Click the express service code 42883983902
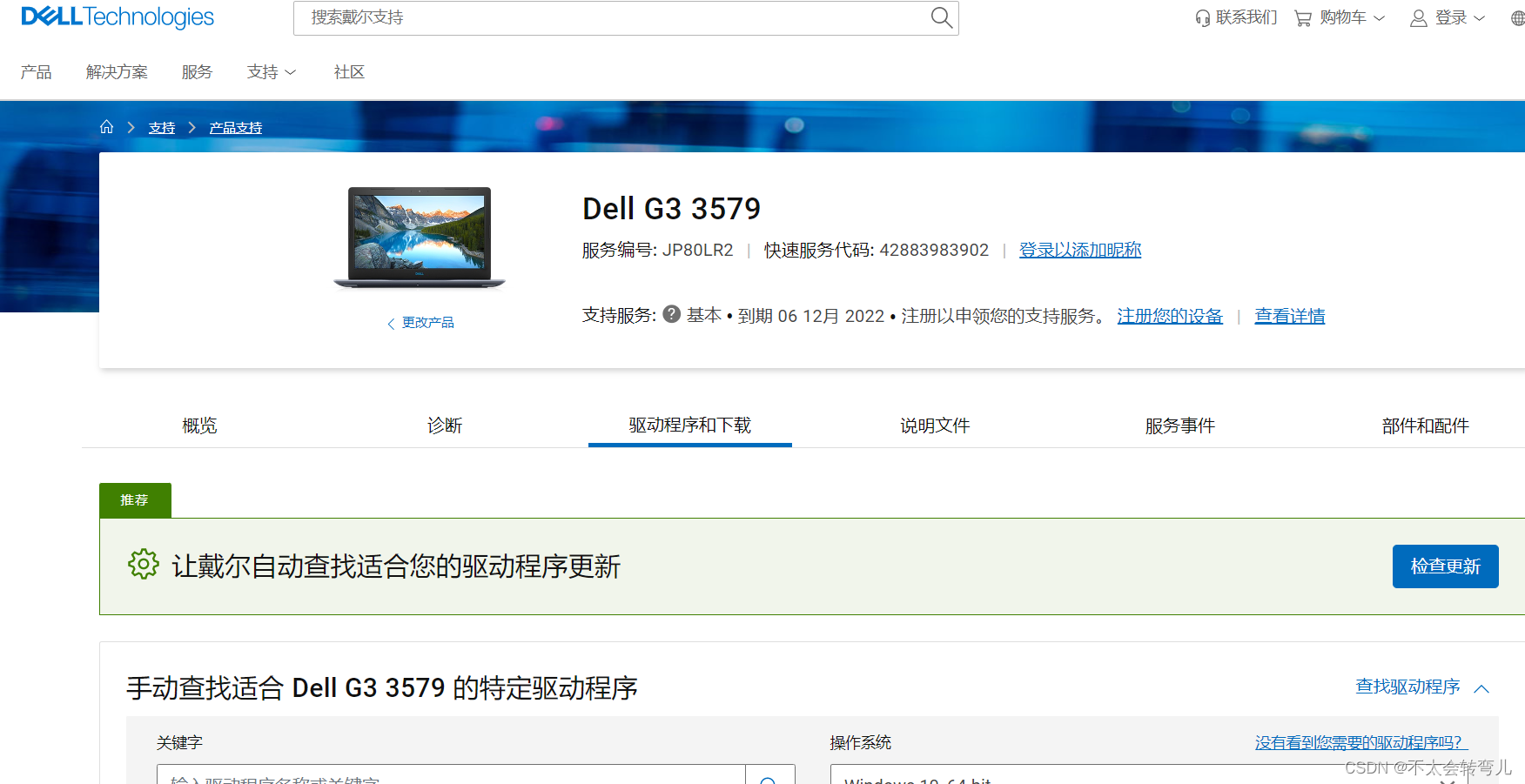 pos(934,250)
